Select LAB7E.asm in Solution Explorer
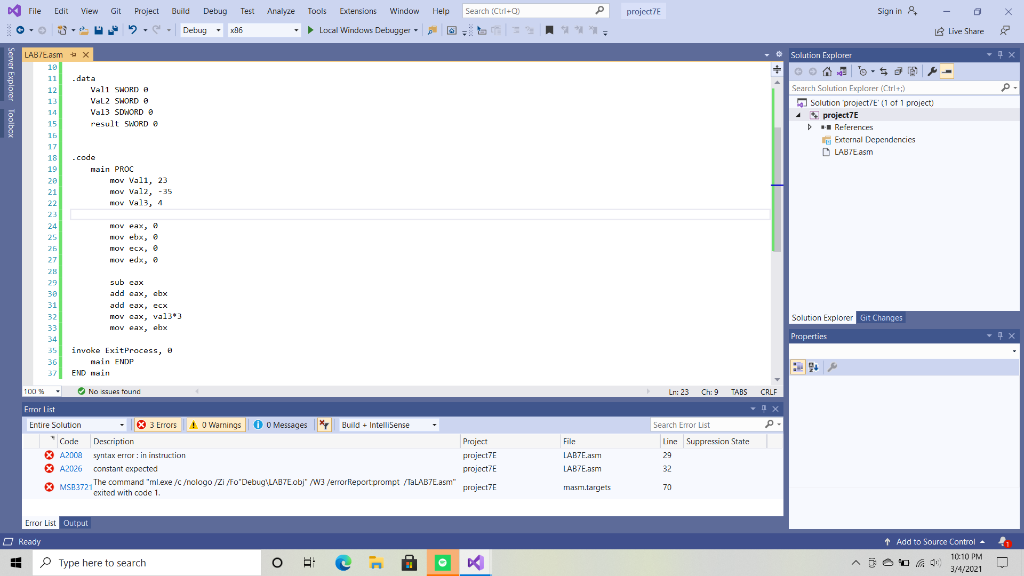The width and height of the screenshot is (1024, 576). (x=853, y=152)
